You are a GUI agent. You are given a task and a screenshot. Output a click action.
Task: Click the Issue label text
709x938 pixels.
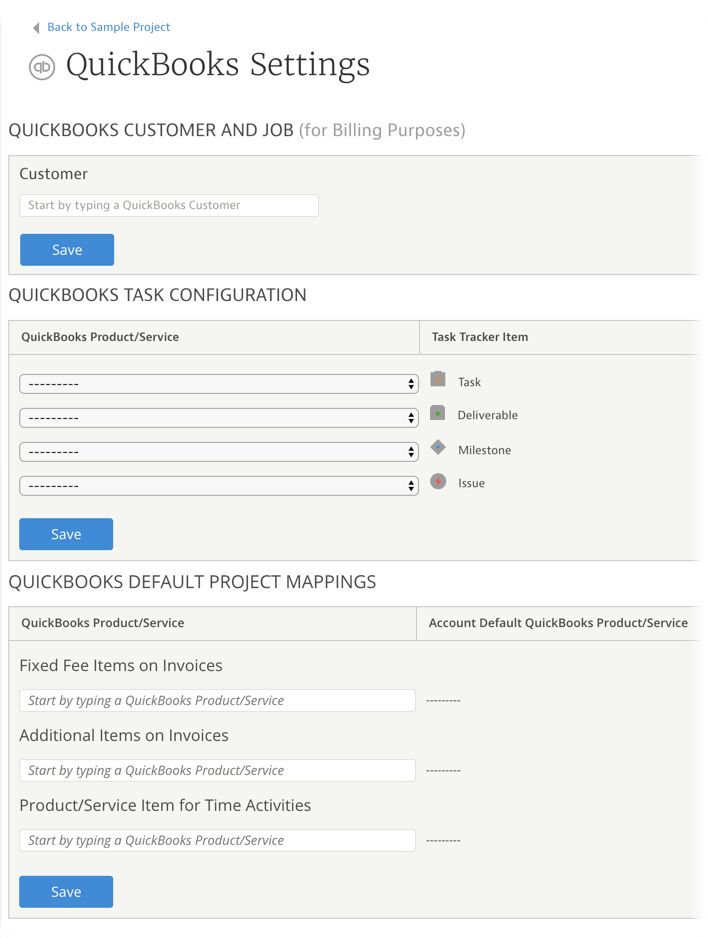point(471,483)
